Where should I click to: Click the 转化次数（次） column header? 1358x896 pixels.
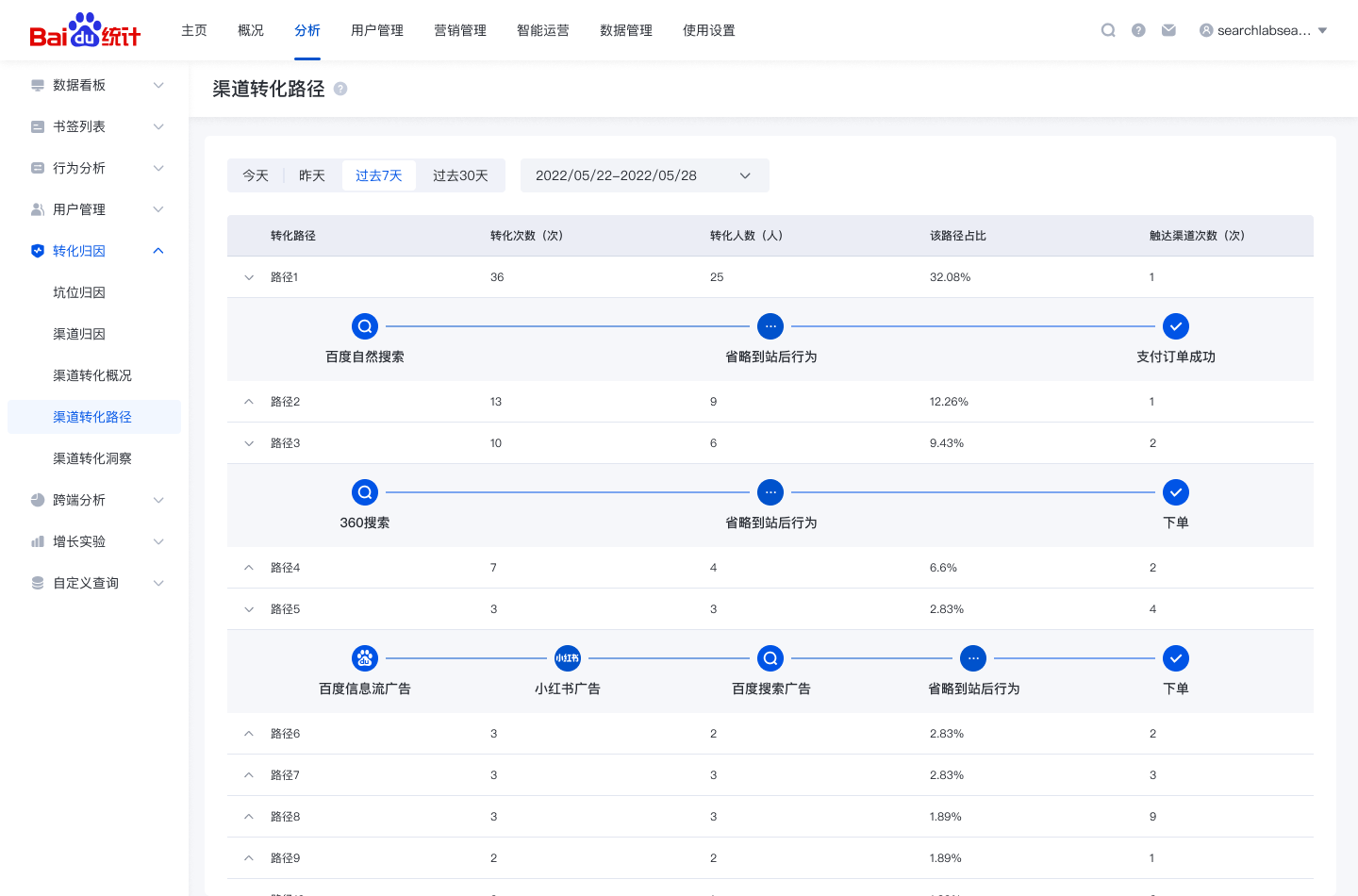click(x=526, y=236)
